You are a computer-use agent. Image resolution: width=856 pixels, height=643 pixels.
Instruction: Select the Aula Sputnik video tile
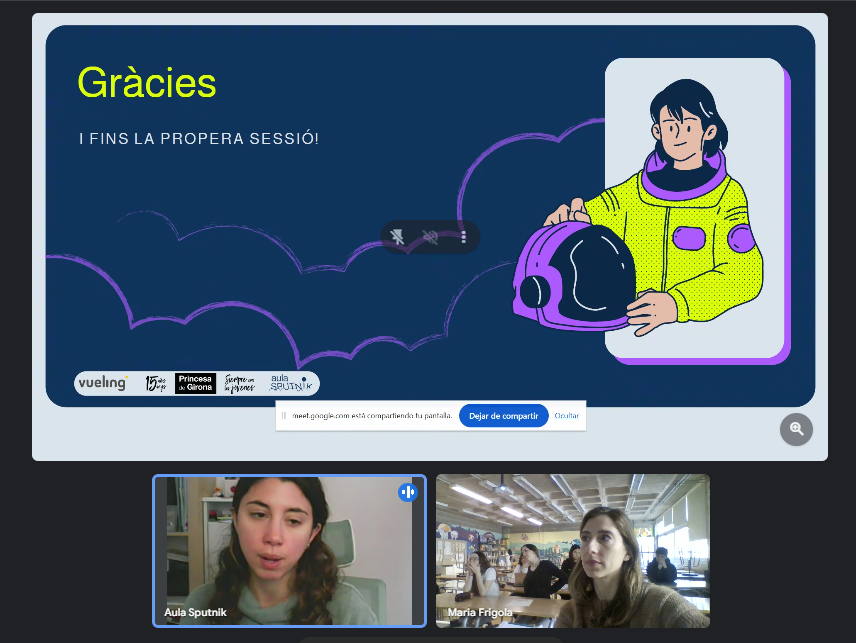(289, 550)
